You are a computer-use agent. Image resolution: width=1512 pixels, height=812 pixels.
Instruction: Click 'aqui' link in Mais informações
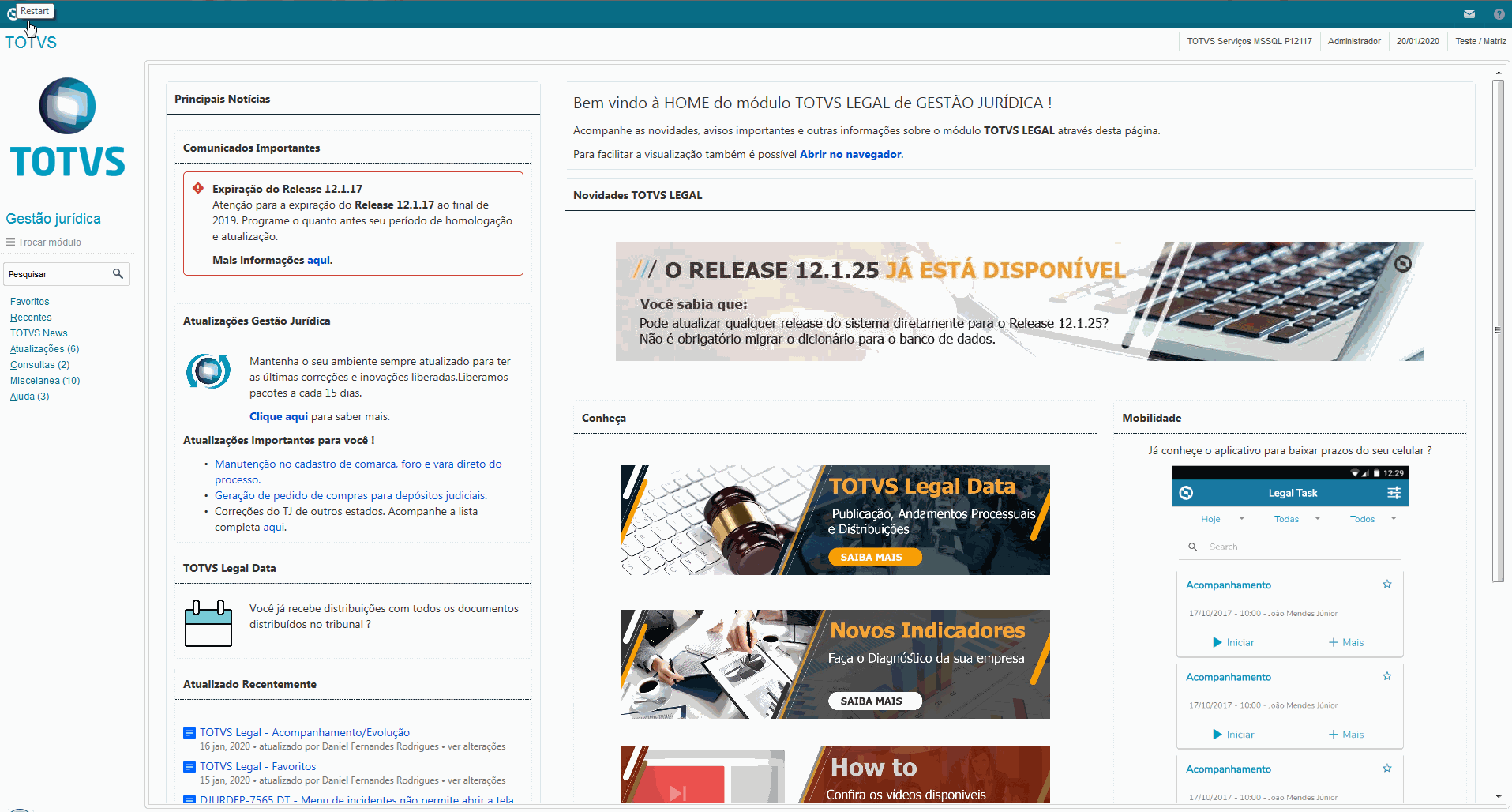319,260
